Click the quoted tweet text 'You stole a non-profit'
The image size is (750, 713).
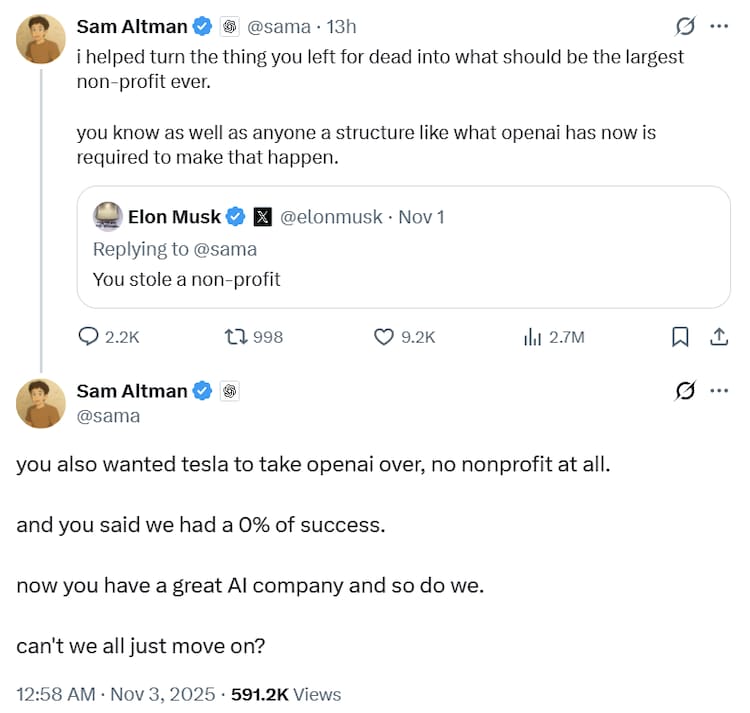(186, 279)
